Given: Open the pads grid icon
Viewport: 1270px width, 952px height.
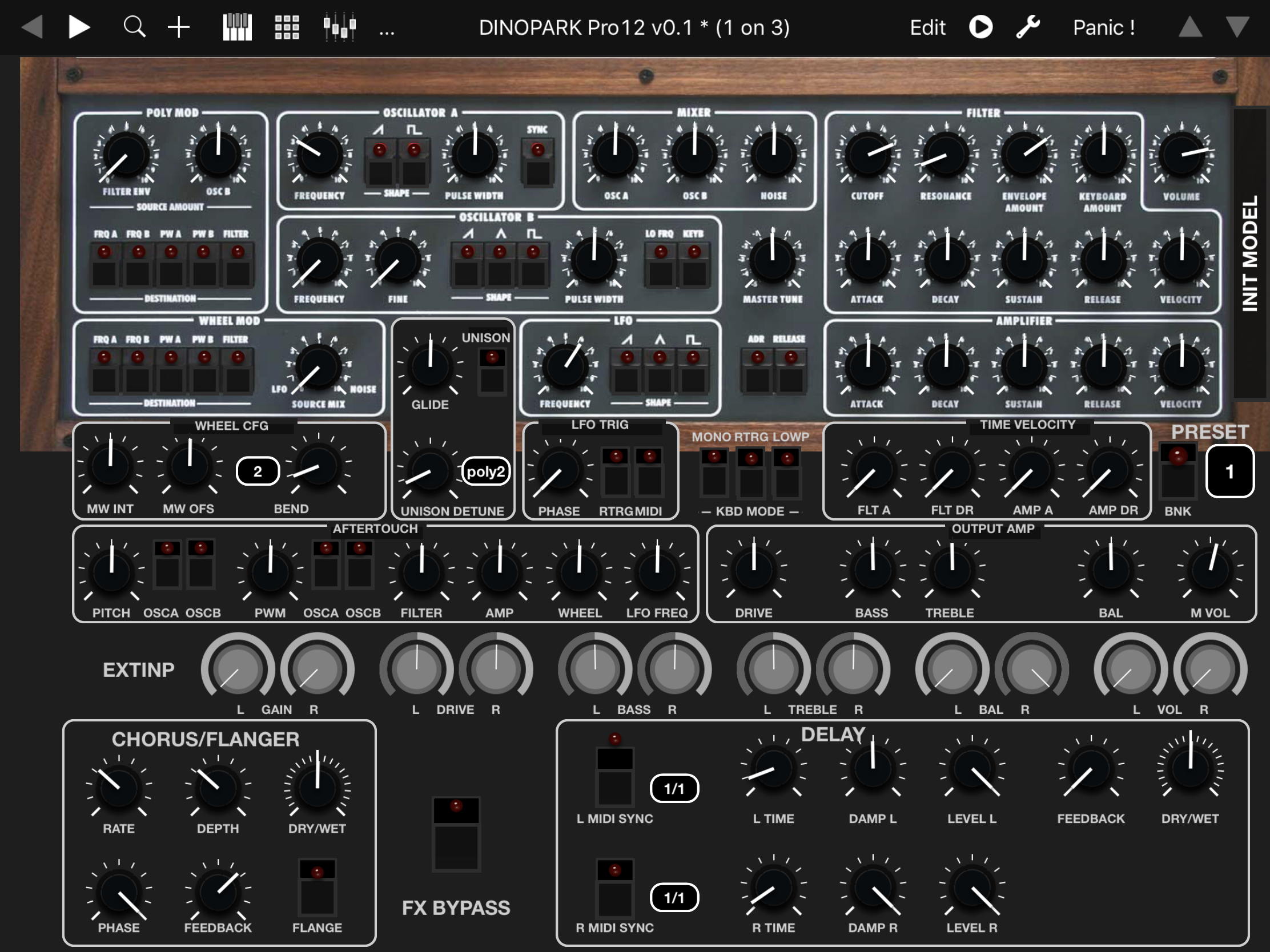Looking at the screenshot, I should [x=287, y=27].
